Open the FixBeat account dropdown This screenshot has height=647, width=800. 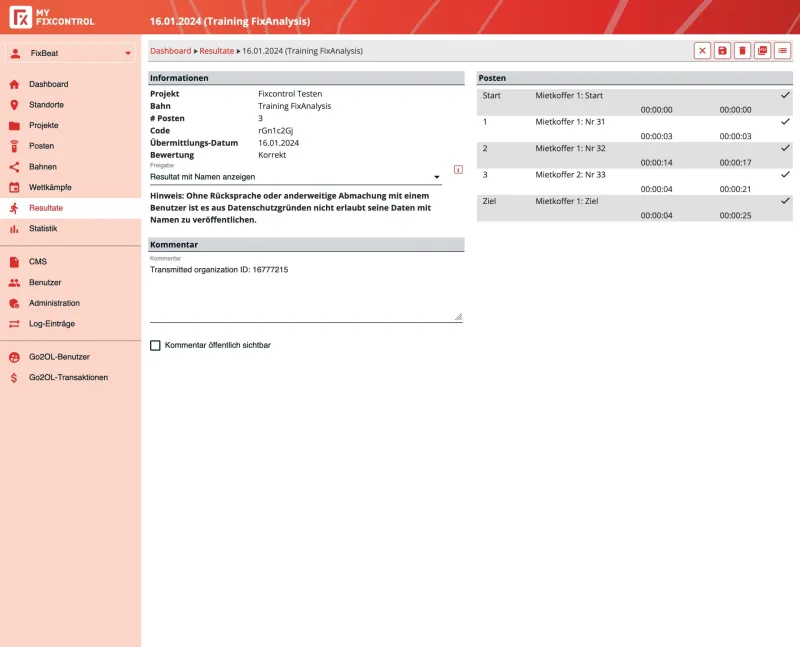pyautogui.click(x=70, y=53)
